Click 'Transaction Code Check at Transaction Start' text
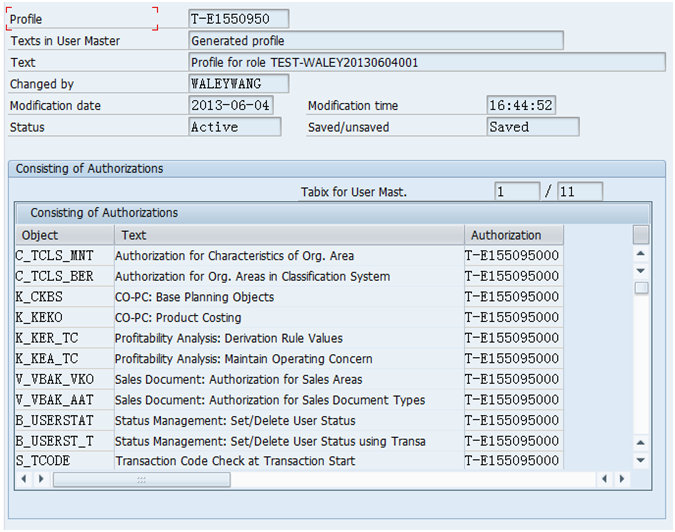This screenshot has height=532, width=675. tap(235, 461)
